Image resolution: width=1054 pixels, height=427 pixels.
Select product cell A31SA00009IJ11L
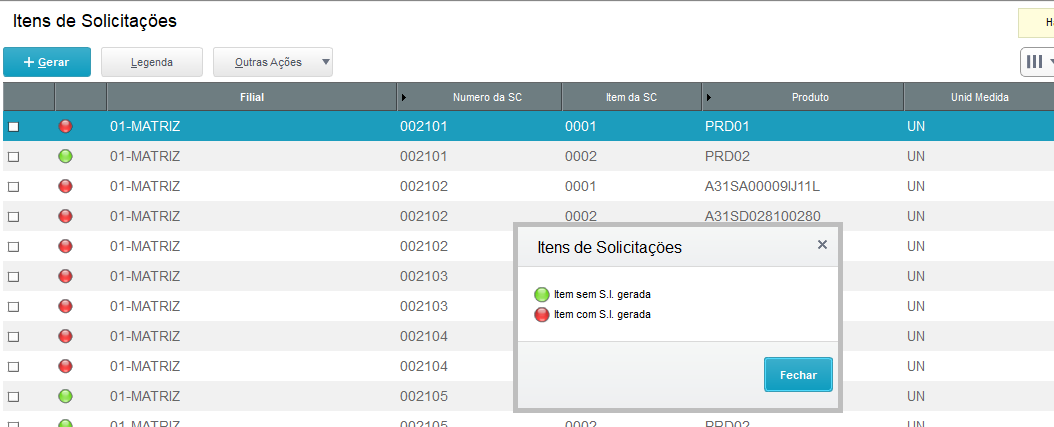[x=762, y=186]
